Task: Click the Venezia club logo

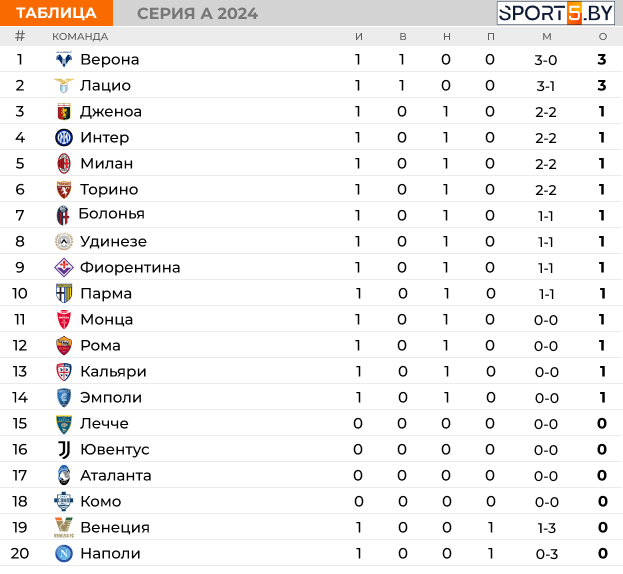Action: 64,528
